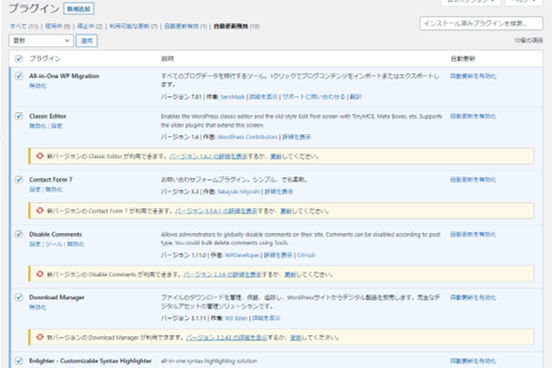Filter by 自動更新有効 (auto-updates enabled)
Image resolution: width=552 pixels, height=368 pixels.
pos(181,26)
